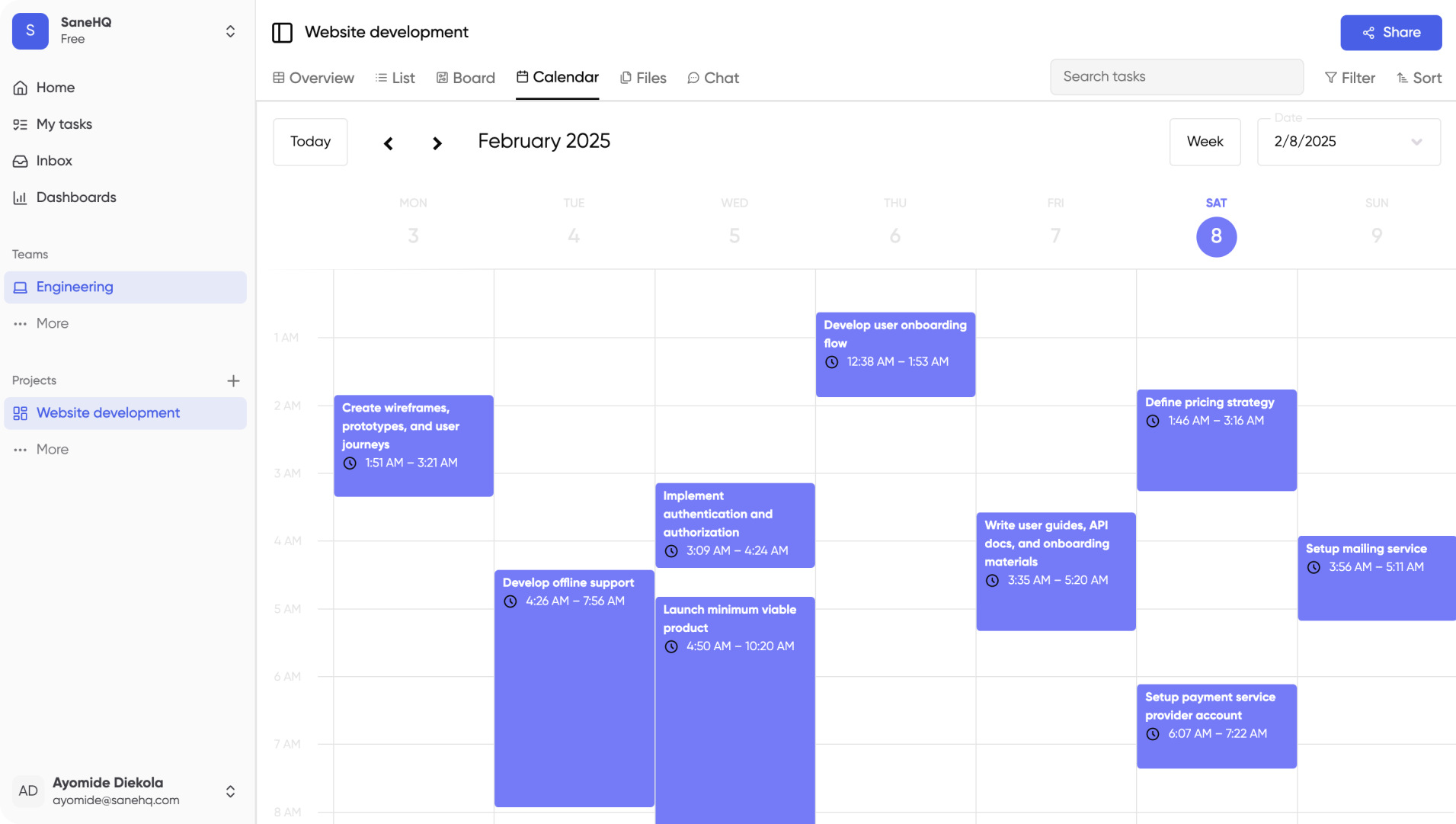This screenshot has height=824, width=1456.
Task: Open the Filter options
Action: 1349,78
